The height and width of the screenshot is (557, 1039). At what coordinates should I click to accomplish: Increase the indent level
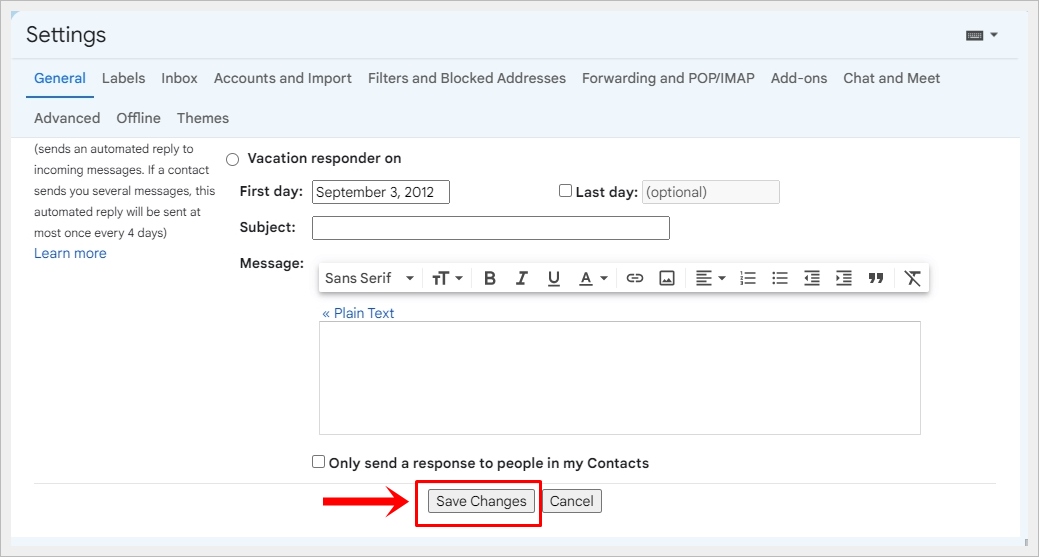[x=844, y=278]
